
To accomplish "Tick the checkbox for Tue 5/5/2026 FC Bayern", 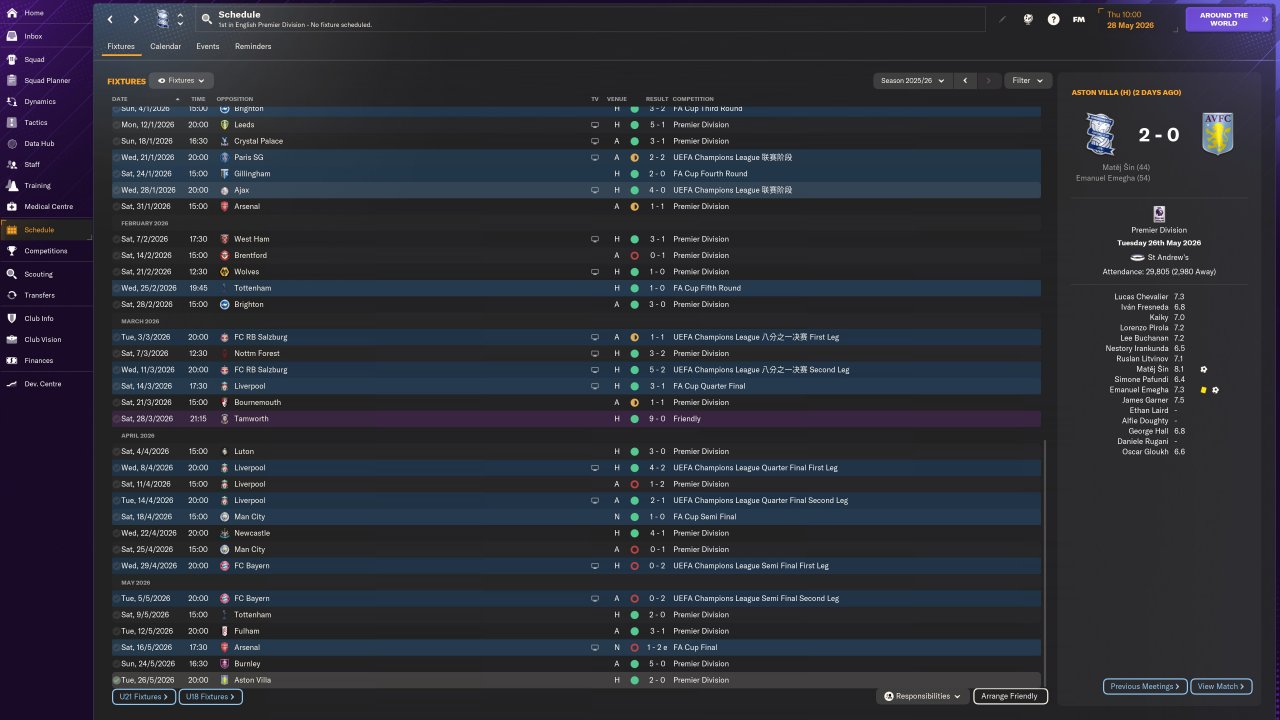I will 116,598.
